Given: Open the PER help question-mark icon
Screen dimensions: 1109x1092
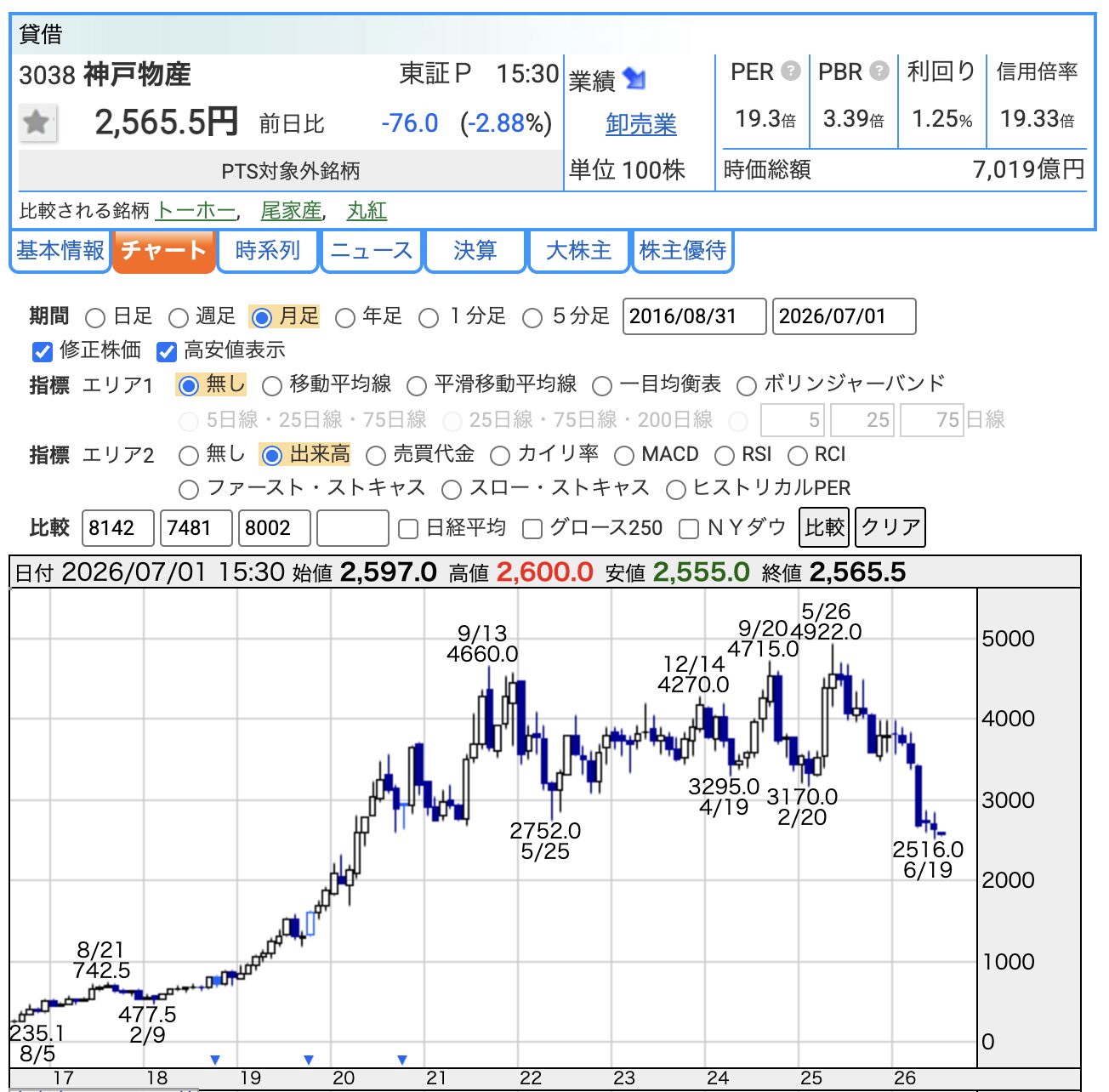Looking at the screenshot, I should point(791,71).
